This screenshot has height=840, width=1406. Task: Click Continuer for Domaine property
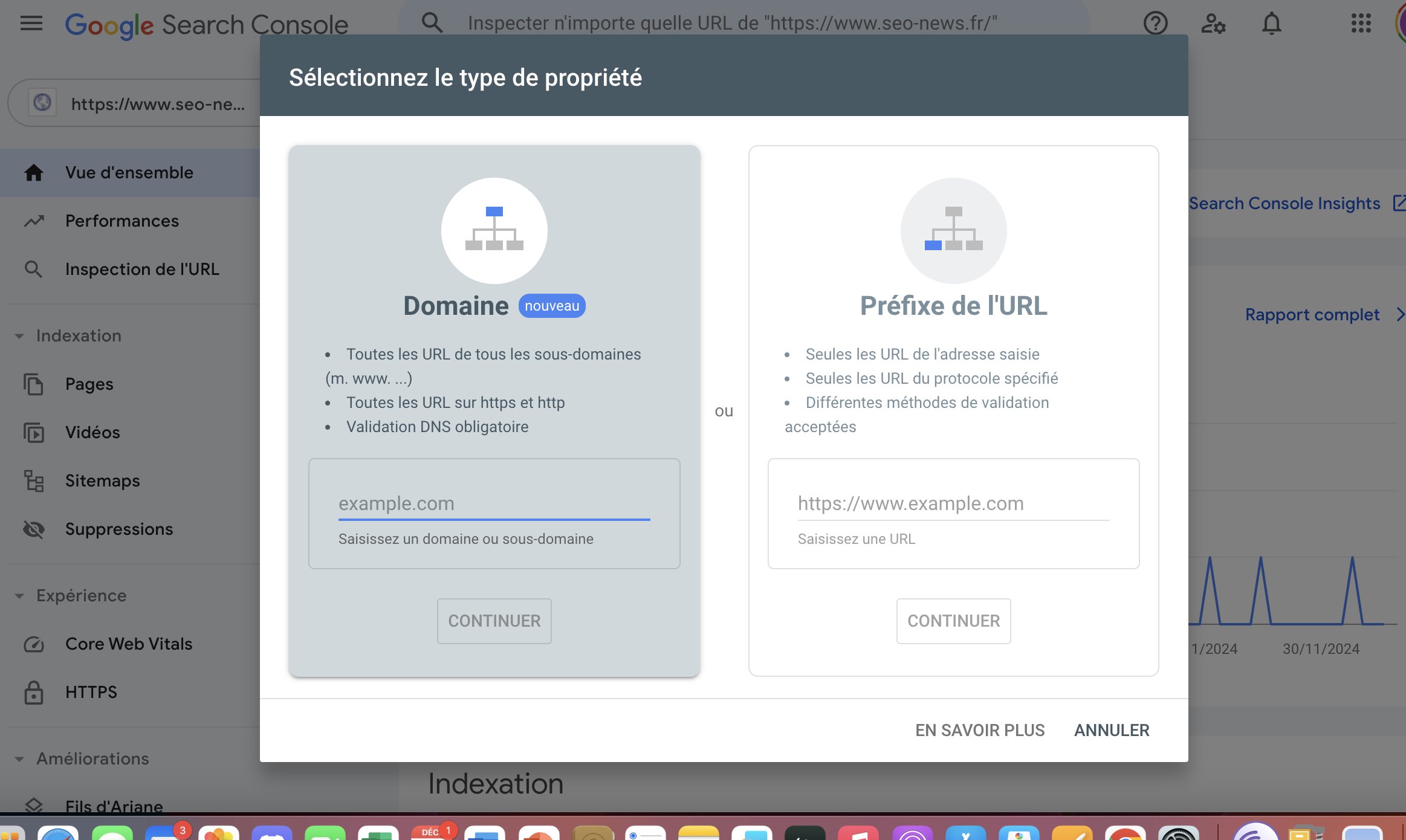tap(494, 620)
